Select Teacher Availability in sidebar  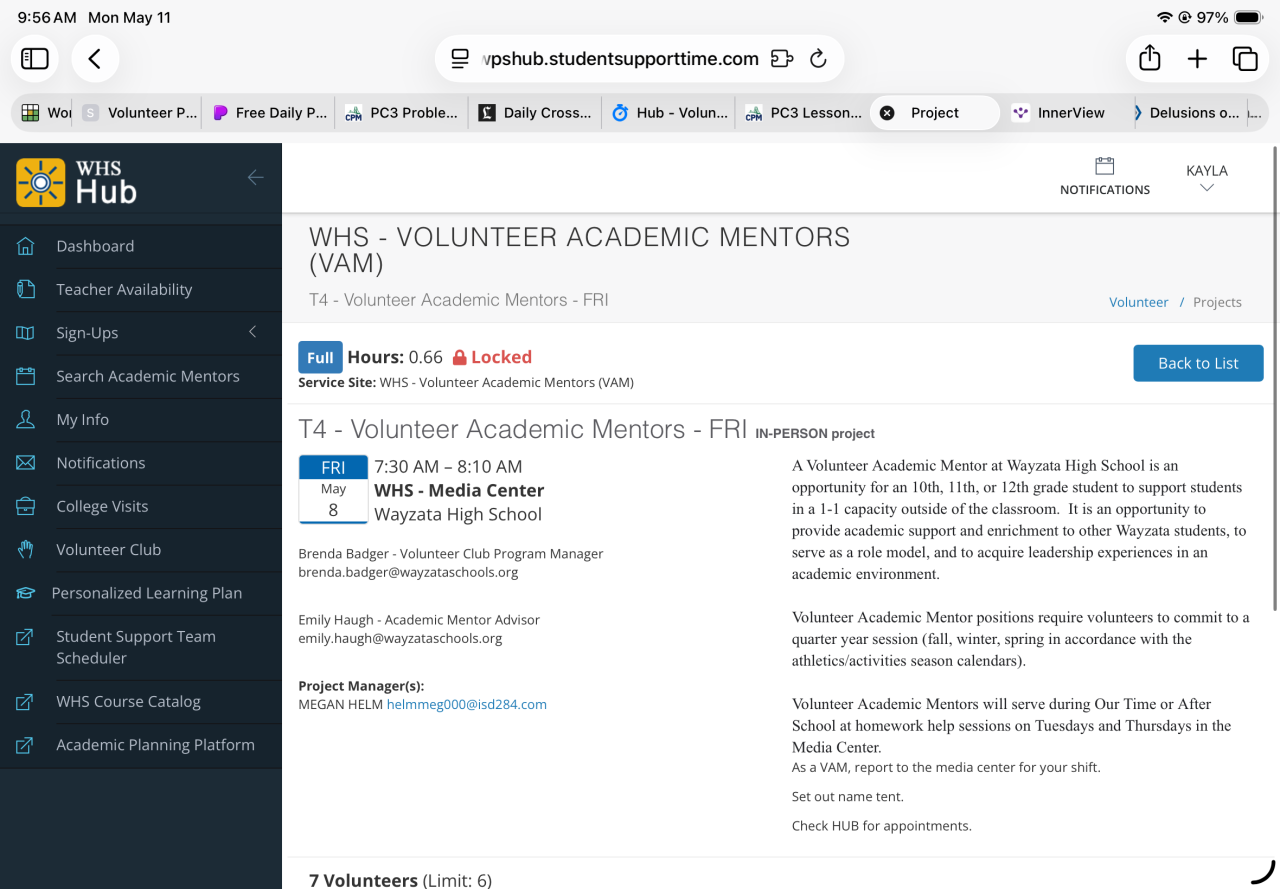tap(124, 289)
